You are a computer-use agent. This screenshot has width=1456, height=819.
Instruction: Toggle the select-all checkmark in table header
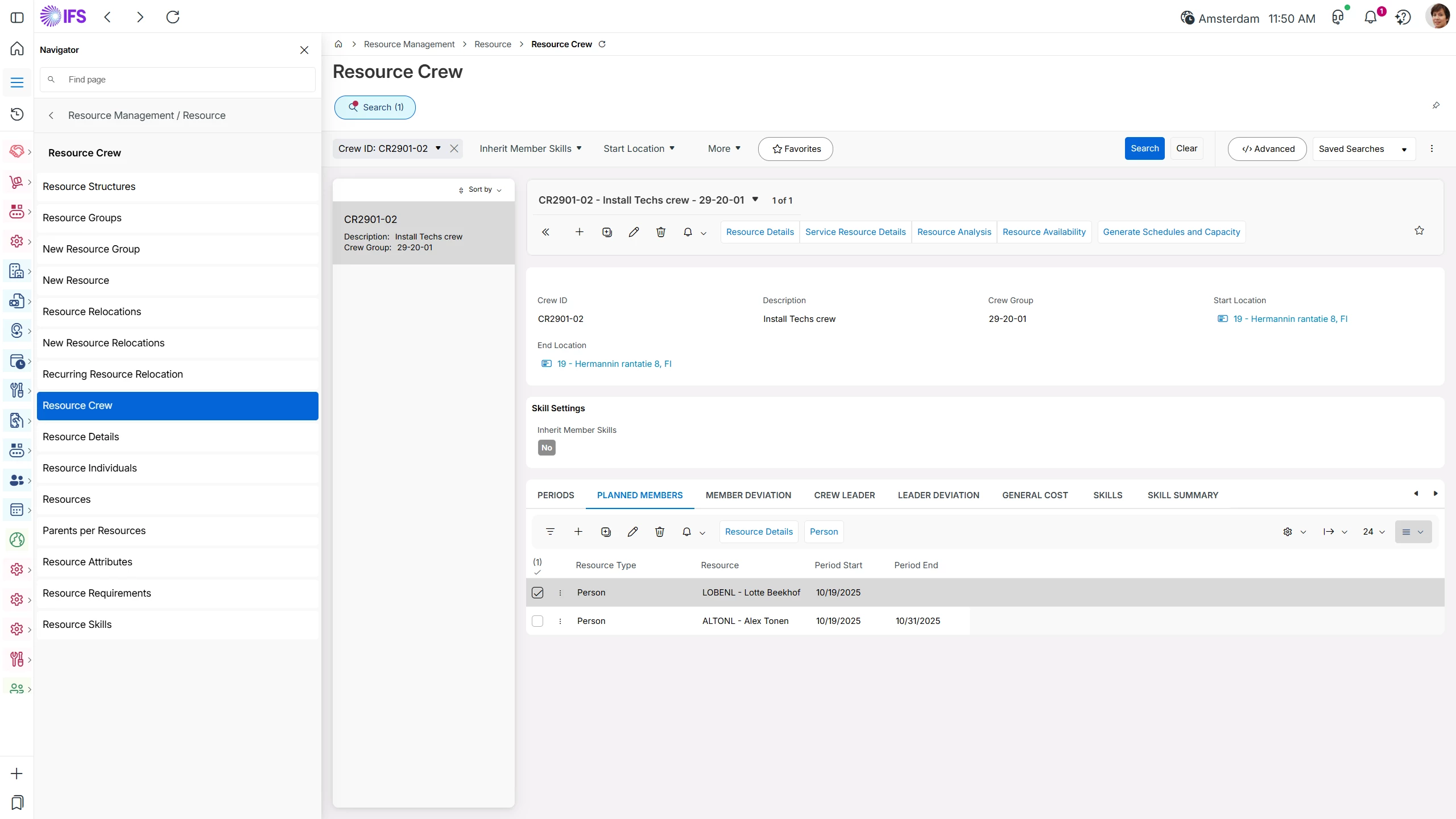coord(537,572)
